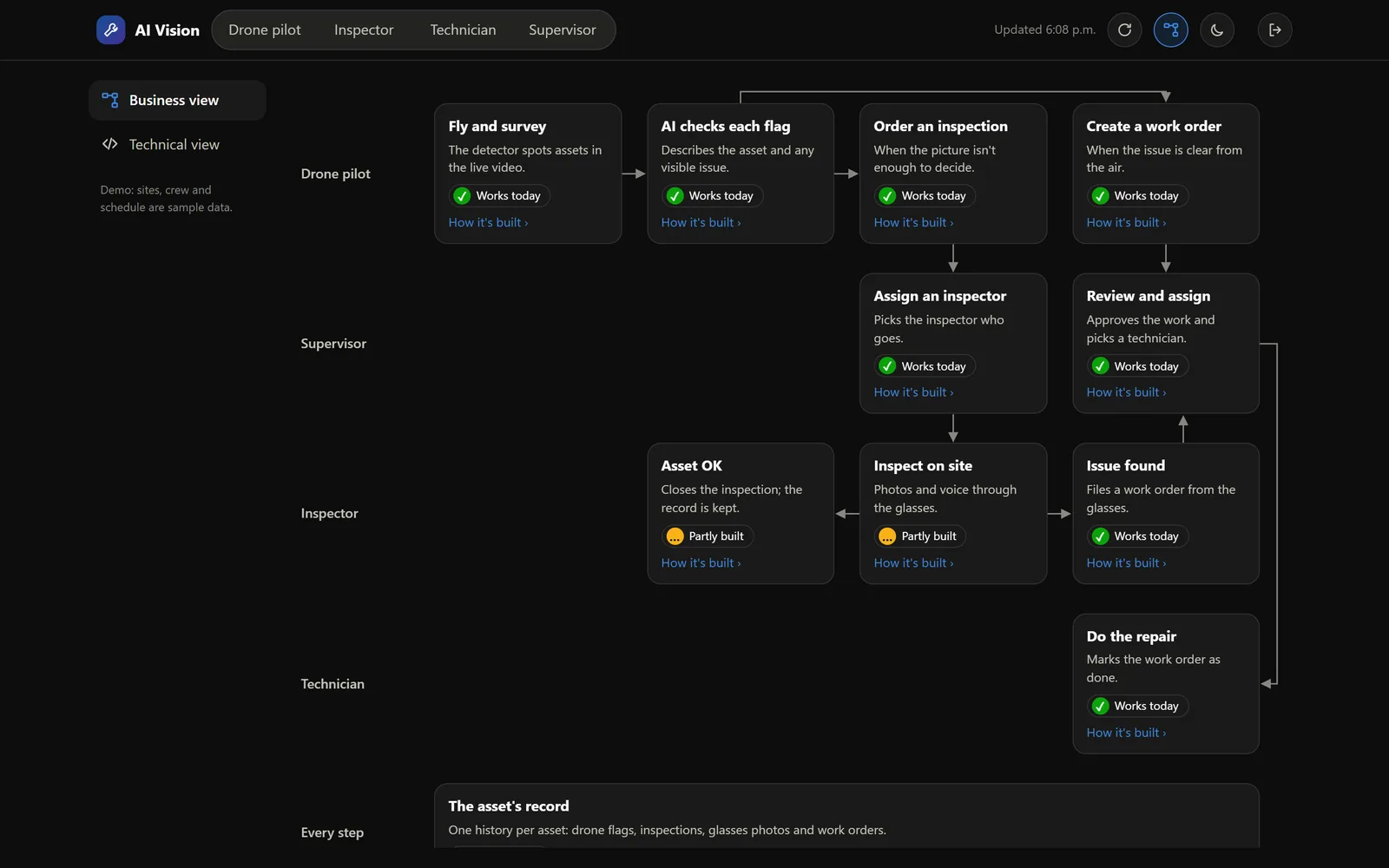
Task: Switch to the Inspector tab
Action: click(364, 30)
